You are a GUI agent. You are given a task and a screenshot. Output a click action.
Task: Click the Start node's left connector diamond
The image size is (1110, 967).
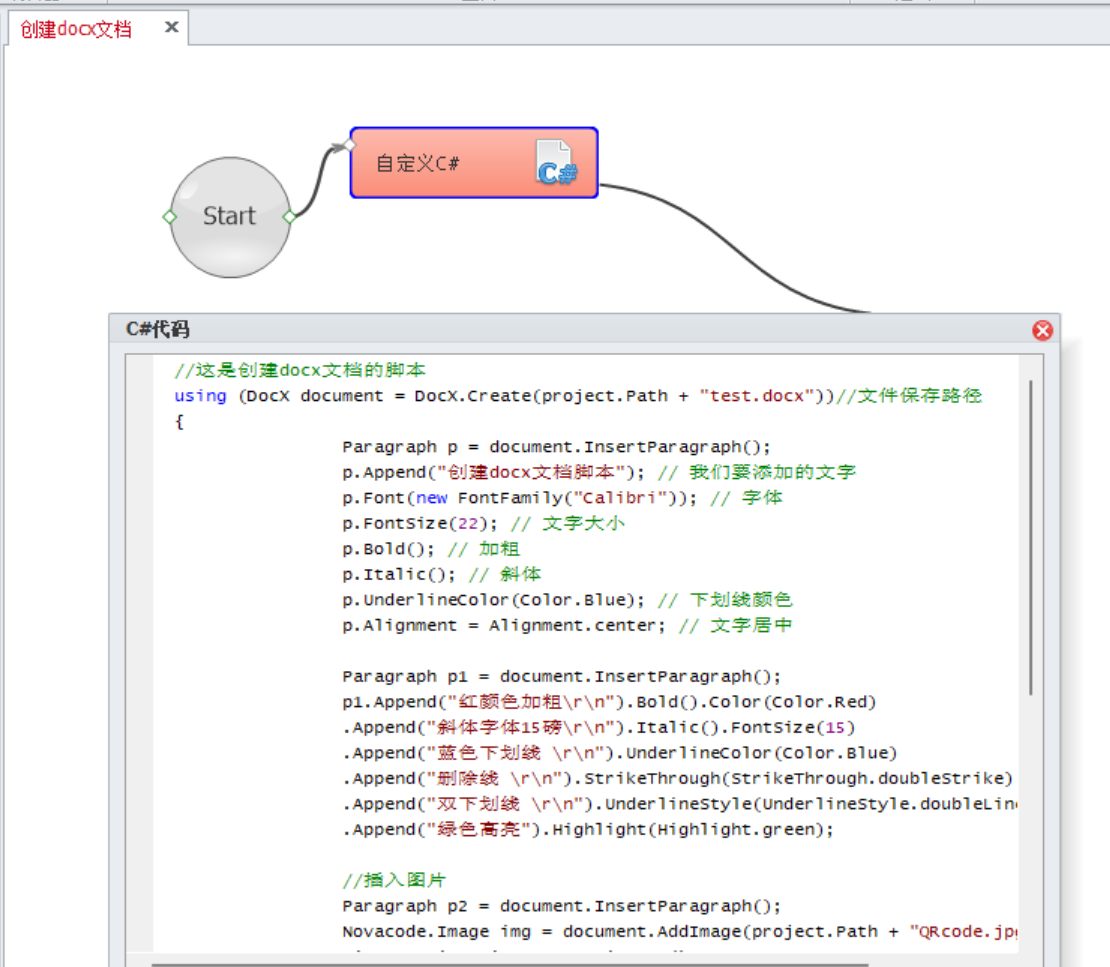coord(169,217)
